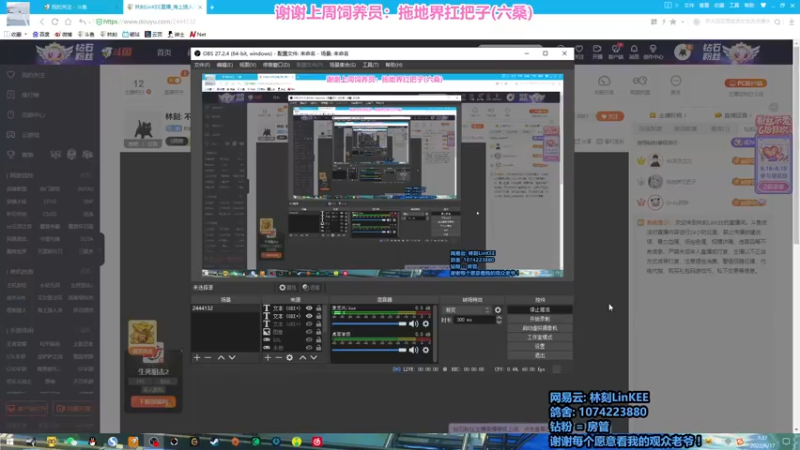Click the 开始录制 button in OBS
This screenshot has width=800, height=450.
click(x=540, y=319)
